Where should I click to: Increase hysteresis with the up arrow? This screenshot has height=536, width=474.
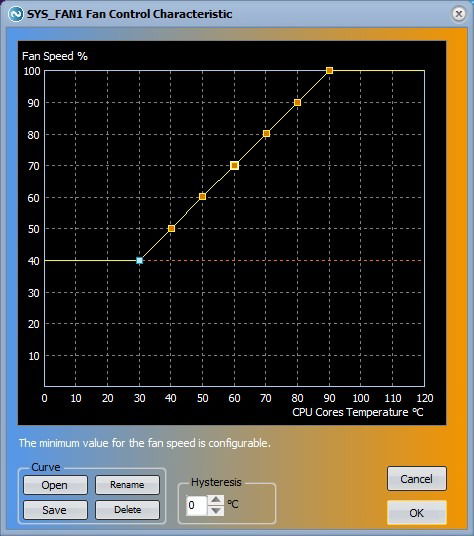(x=216, y=500)
